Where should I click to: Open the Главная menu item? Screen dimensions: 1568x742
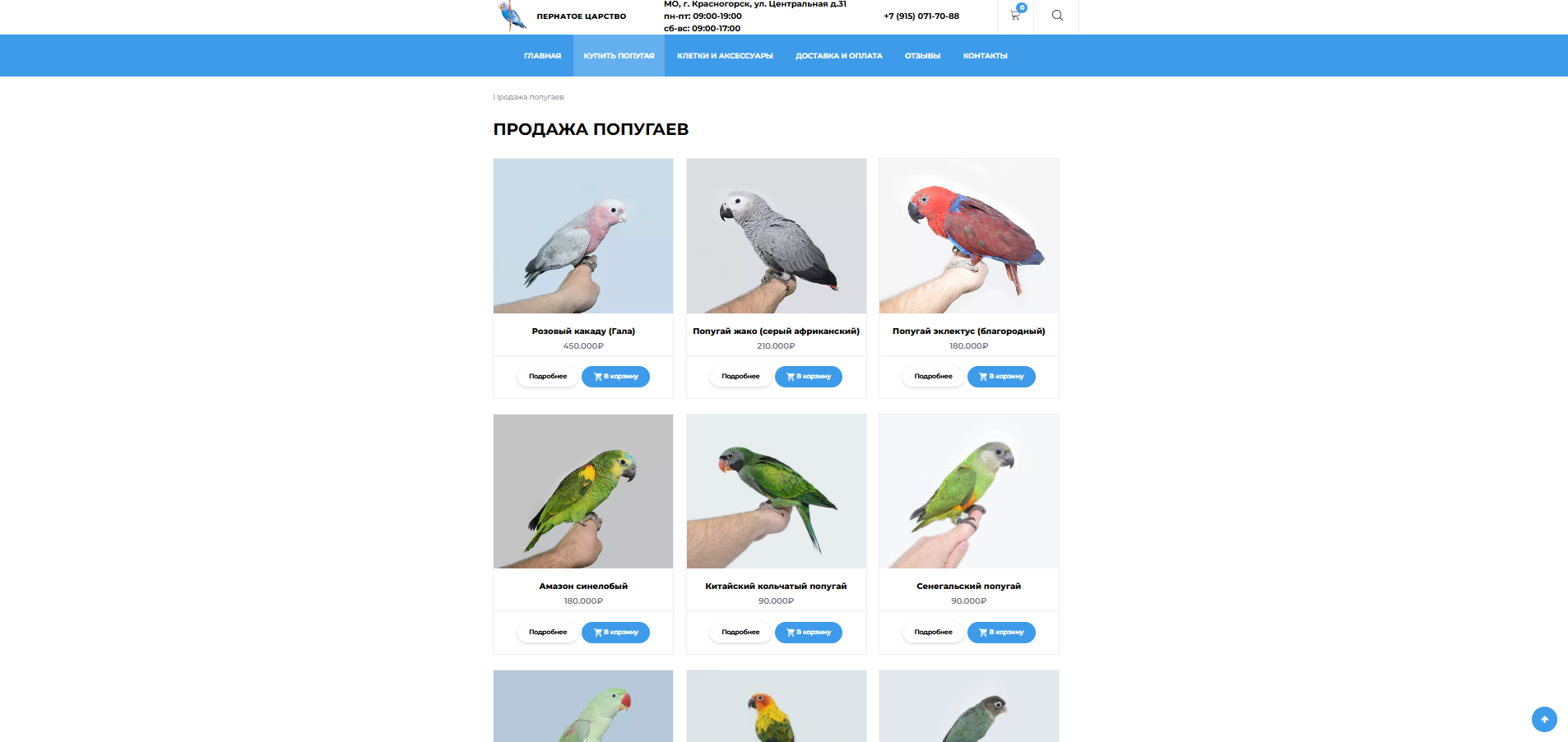click(542, 56)
